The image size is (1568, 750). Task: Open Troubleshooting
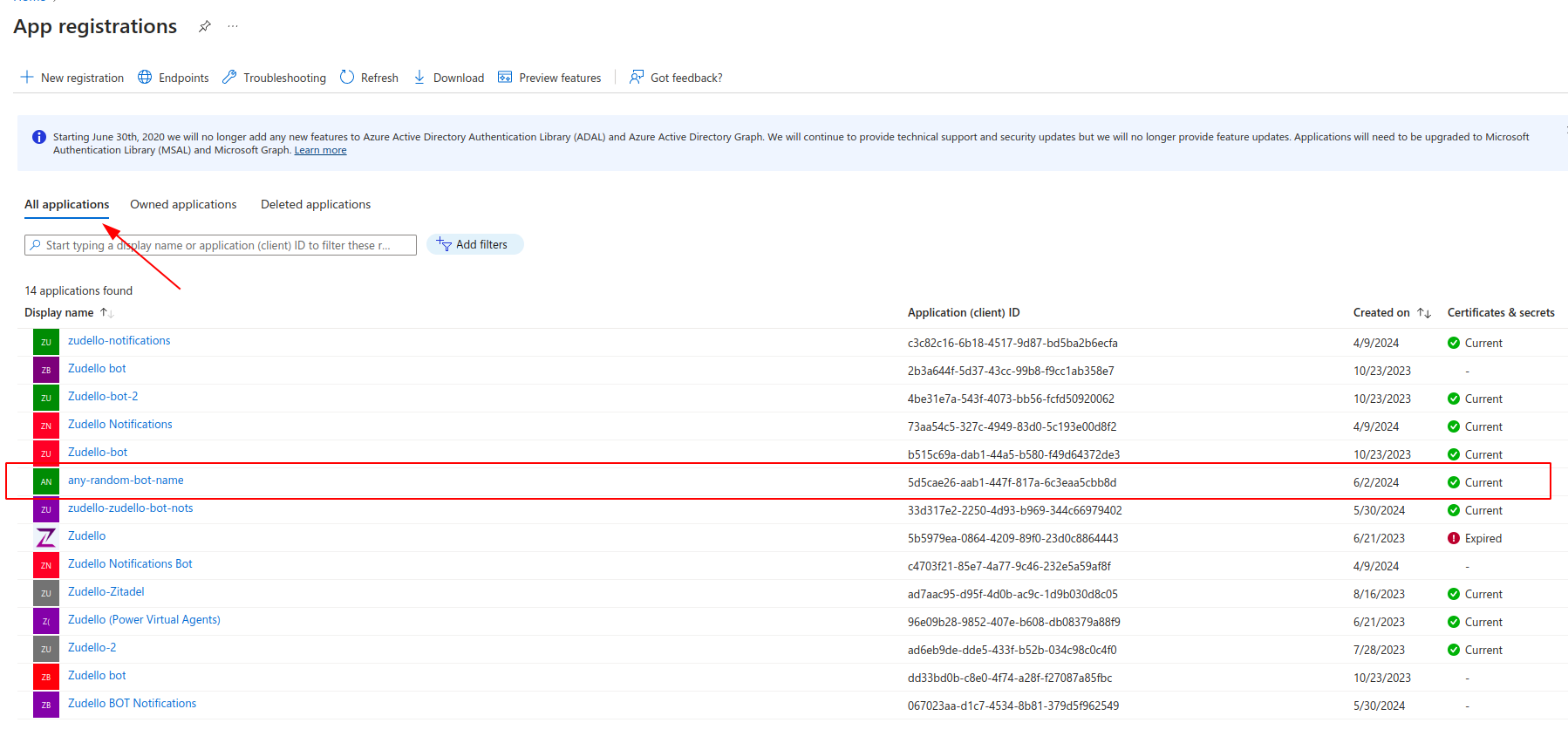(274, 78)
